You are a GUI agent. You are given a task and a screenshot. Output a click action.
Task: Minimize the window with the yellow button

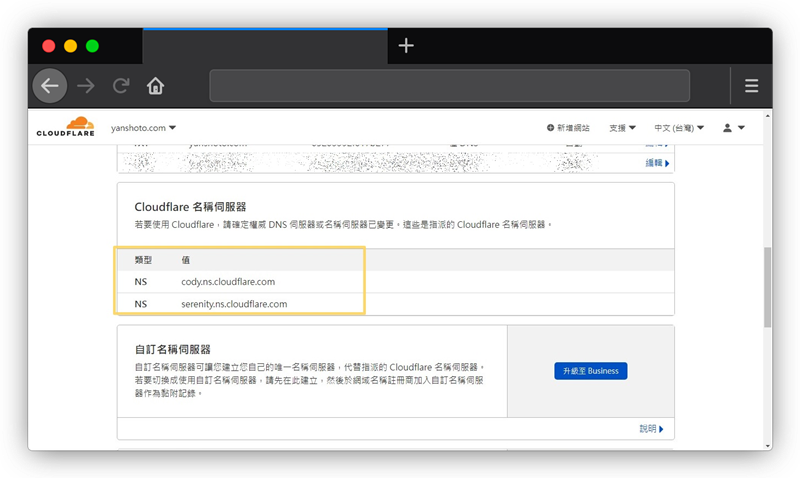70,46
